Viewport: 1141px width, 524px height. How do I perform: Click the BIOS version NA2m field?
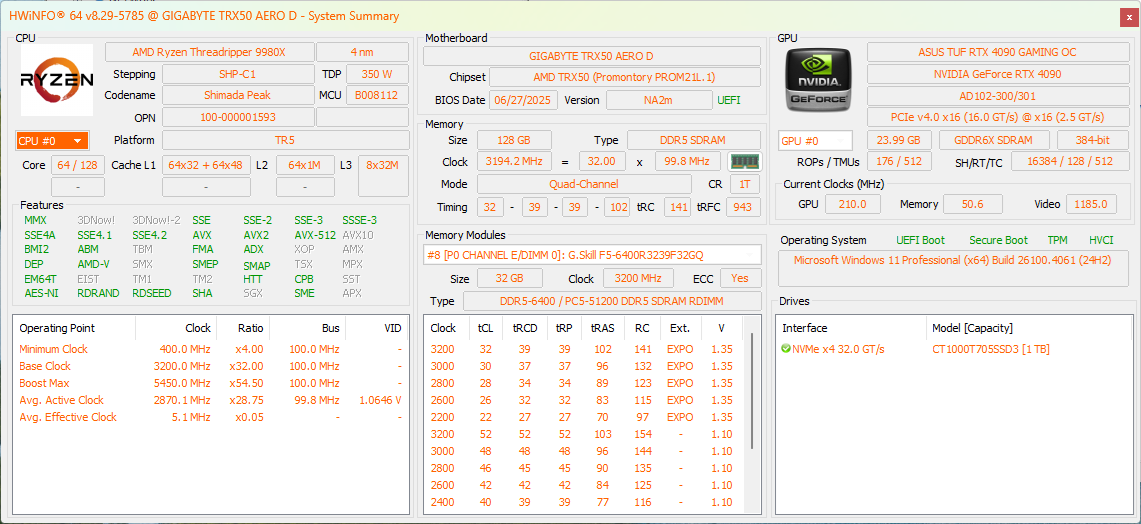point(659,100)
